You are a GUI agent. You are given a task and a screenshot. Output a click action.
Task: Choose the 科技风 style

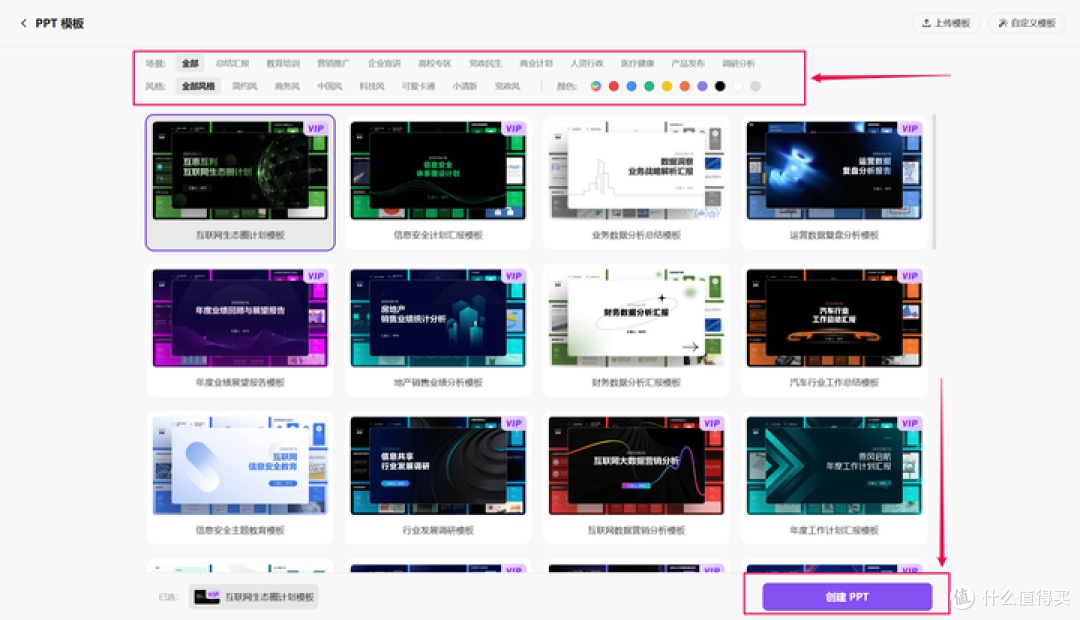372,86
